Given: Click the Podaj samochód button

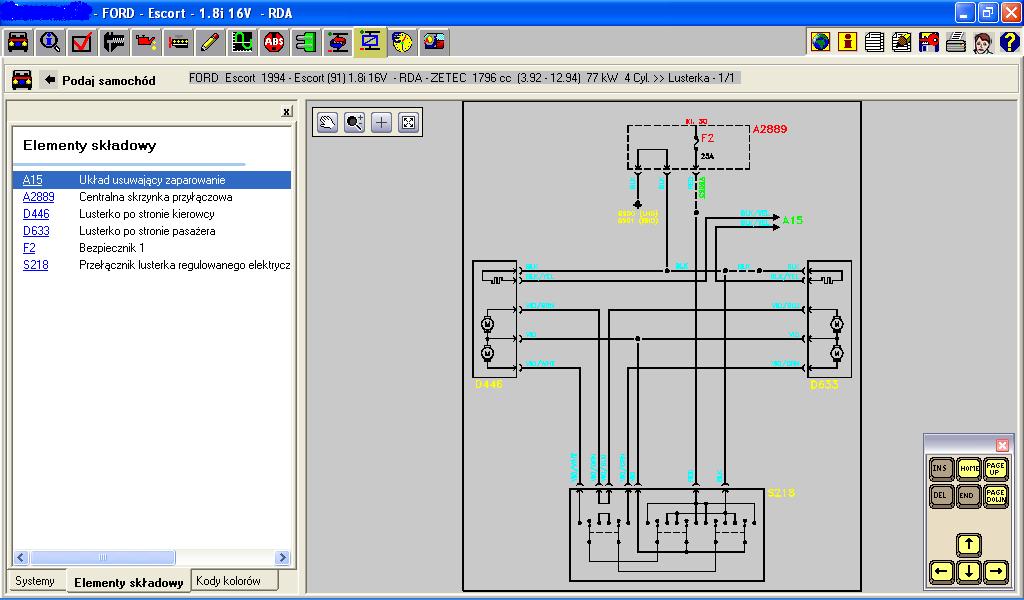Looking at the screenshot, I should tap(100, 80).
